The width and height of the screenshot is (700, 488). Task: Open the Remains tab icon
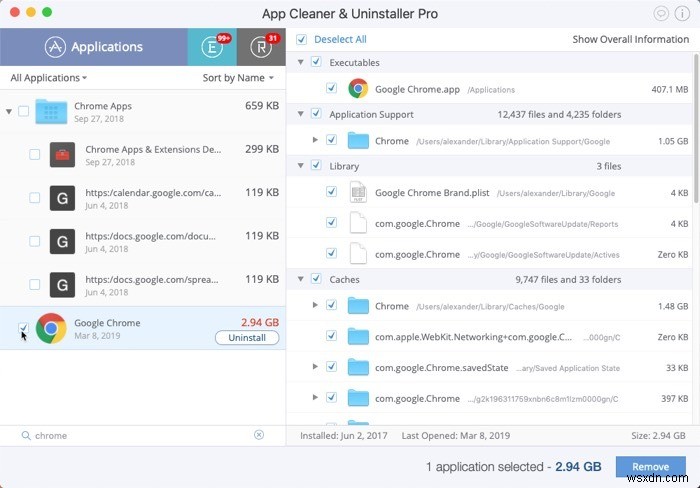tap(261, 46)
